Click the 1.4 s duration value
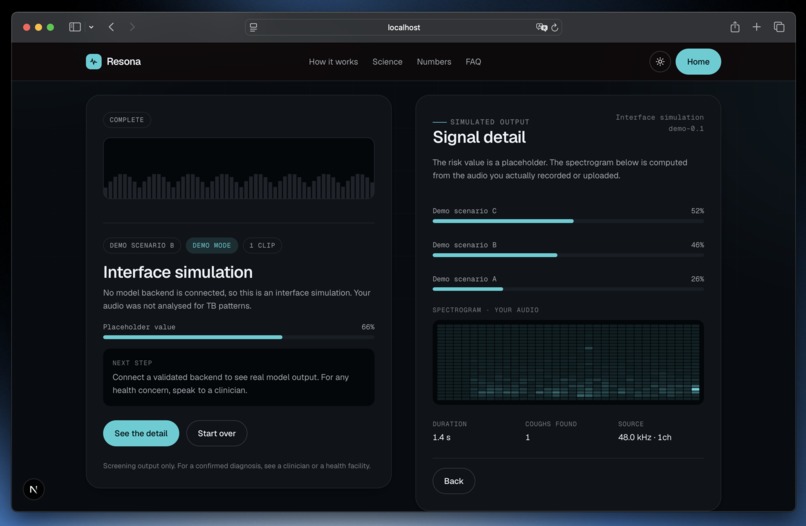The width and height of the screenshot is (806, 526). (442, 437)
